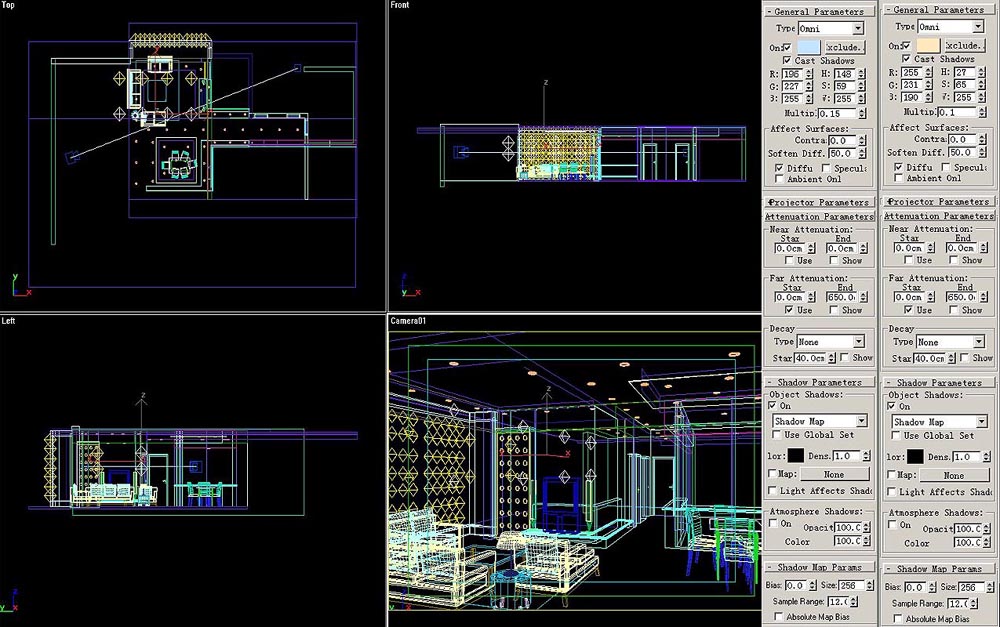Click the Front viewport label
The height and width of the screenshot is (627, 1000).
pos(400,5)
